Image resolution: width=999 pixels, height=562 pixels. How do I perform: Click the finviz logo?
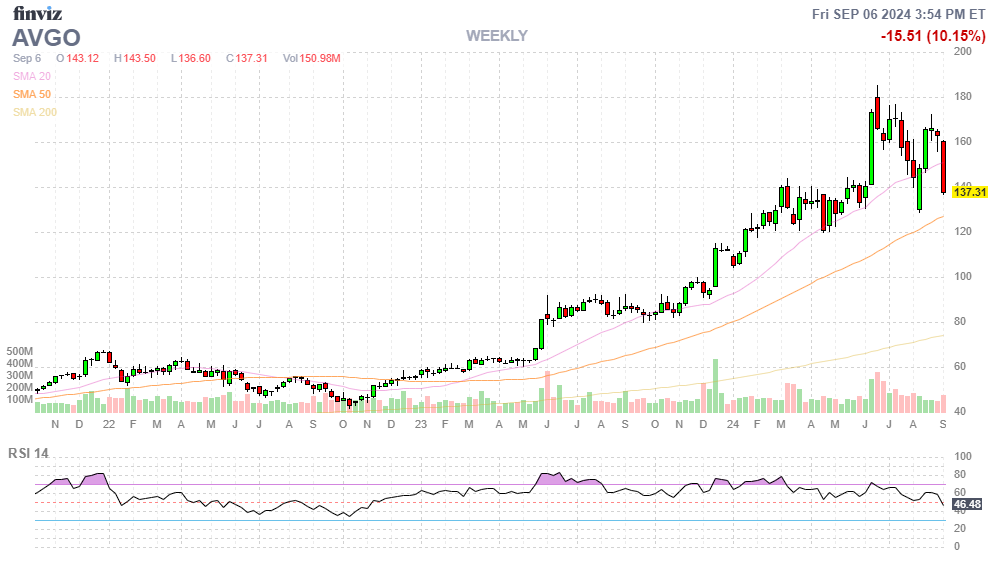40,13
